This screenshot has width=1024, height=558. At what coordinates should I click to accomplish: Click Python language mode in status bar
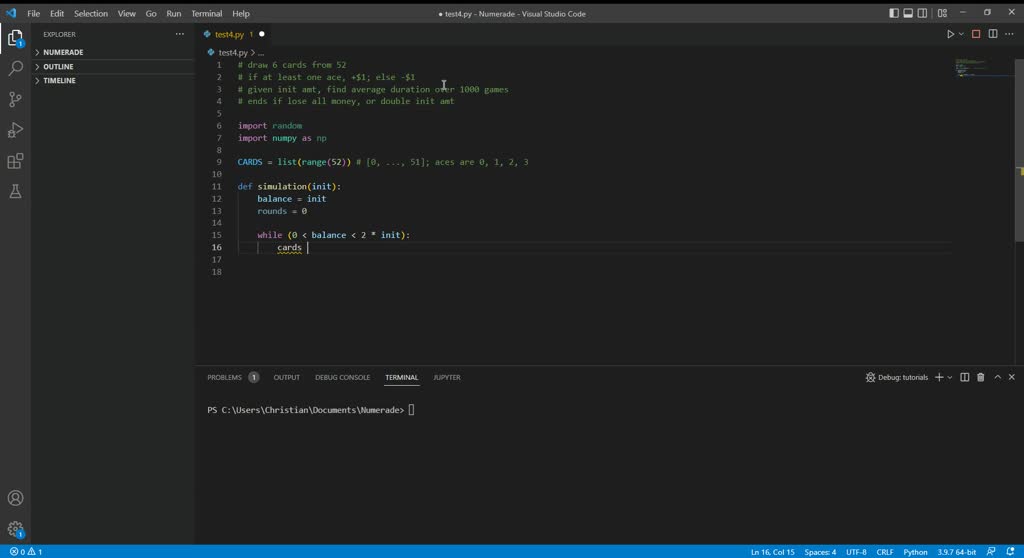[x=915, y=552]
